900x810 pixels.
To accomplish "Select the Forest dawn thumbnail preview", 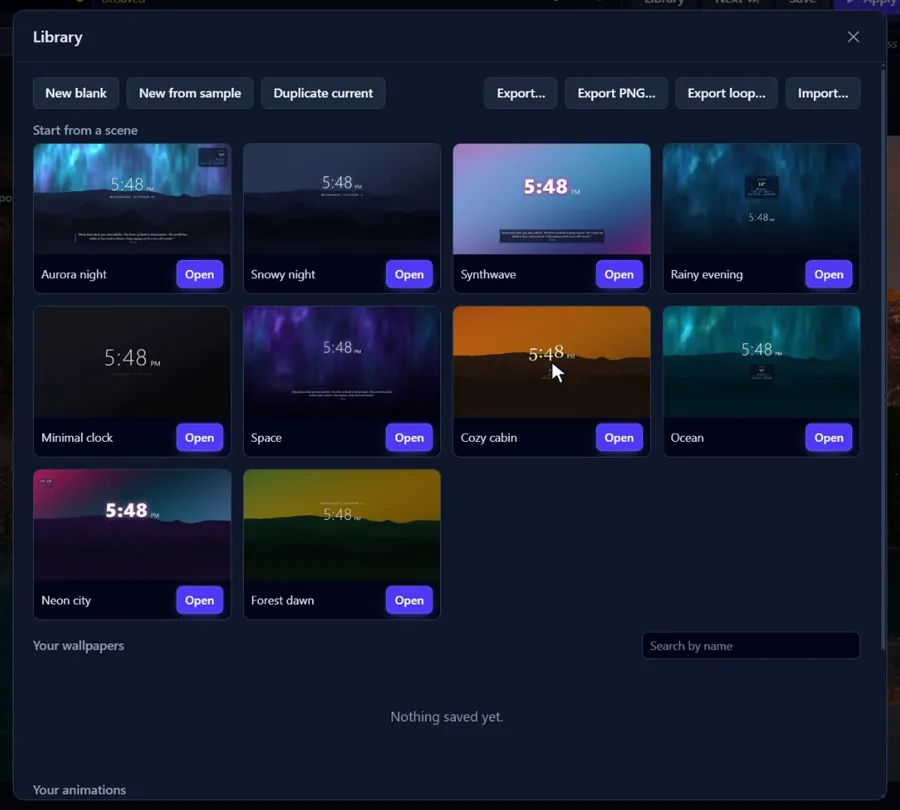I will (342, 525).
